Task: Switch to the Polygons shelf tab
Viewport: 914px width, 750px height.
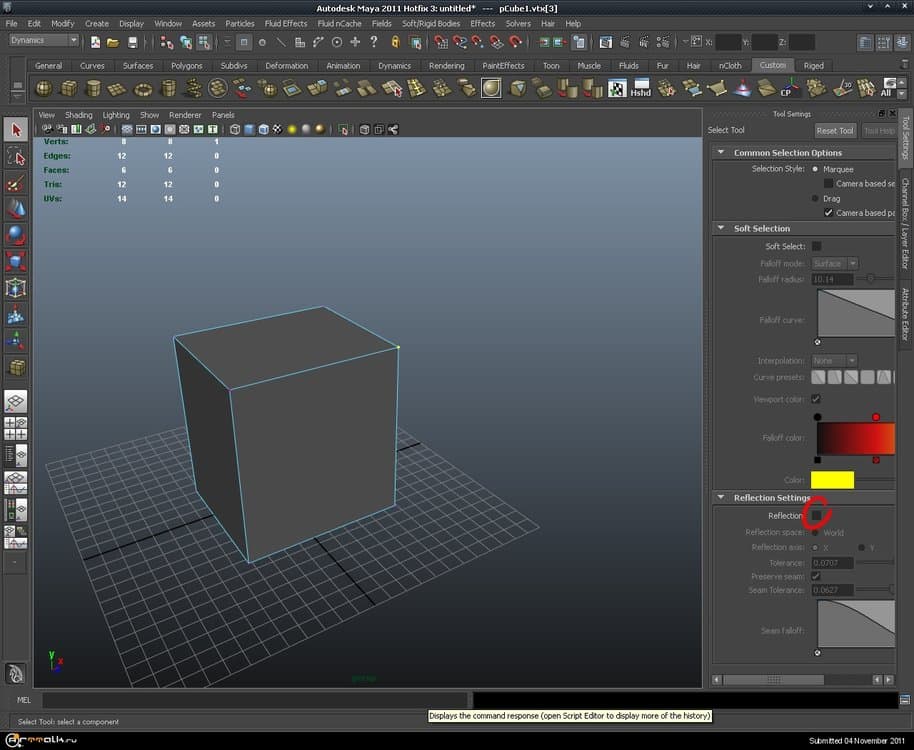Action: [186, 66]
